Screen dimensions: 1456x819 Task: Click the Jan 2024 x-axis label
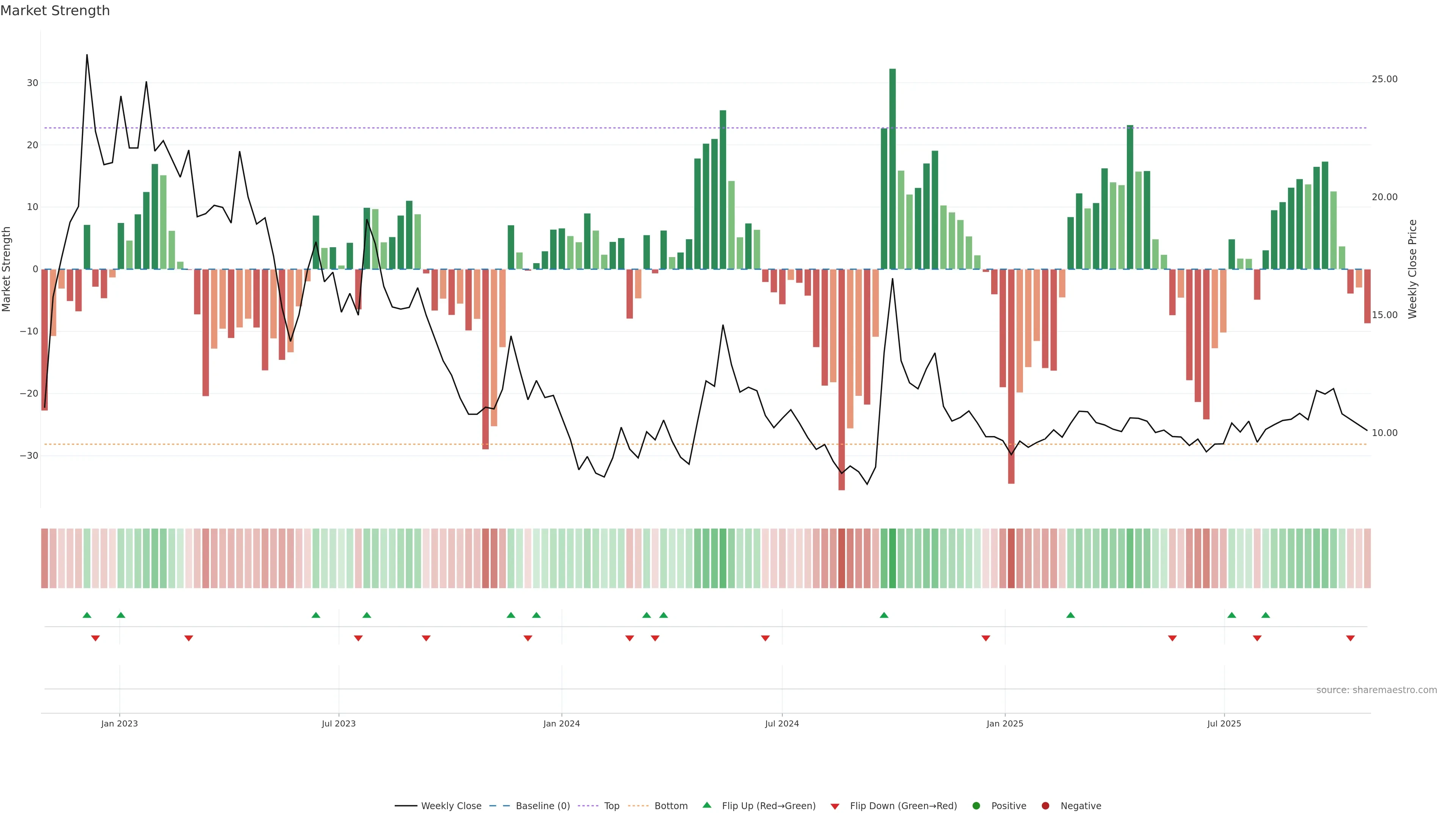point(561,723)
